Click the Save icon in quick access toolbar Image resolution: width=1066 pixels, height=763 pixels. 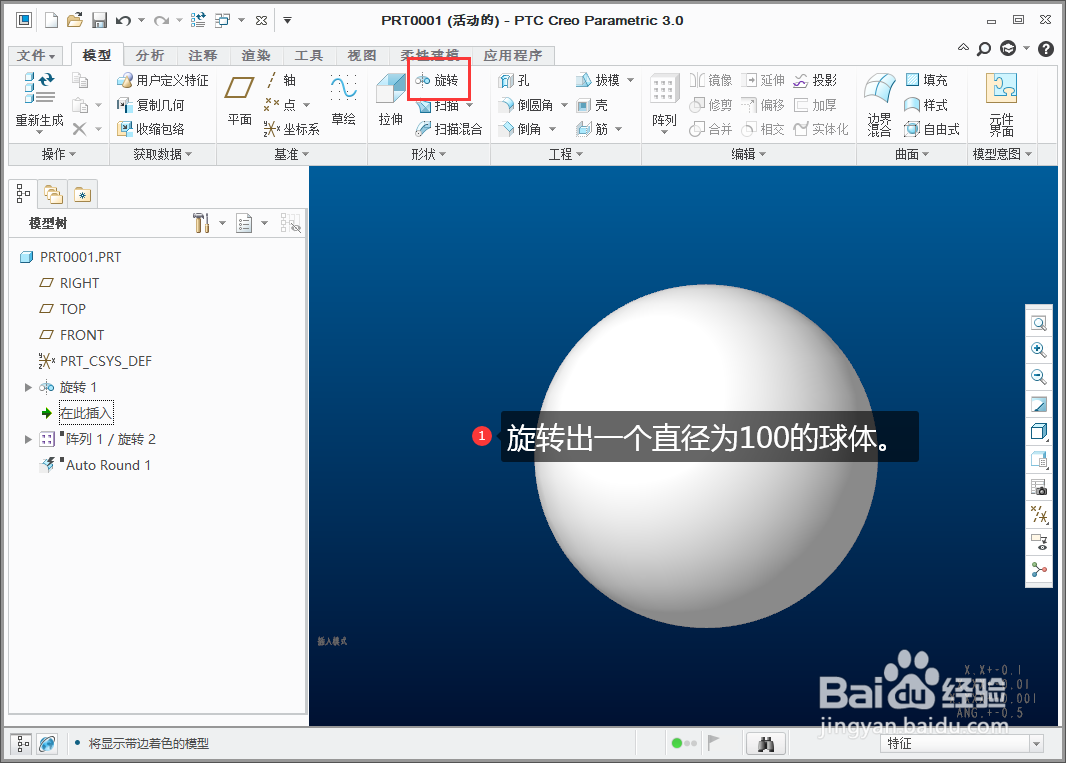[x=99, y=20]
